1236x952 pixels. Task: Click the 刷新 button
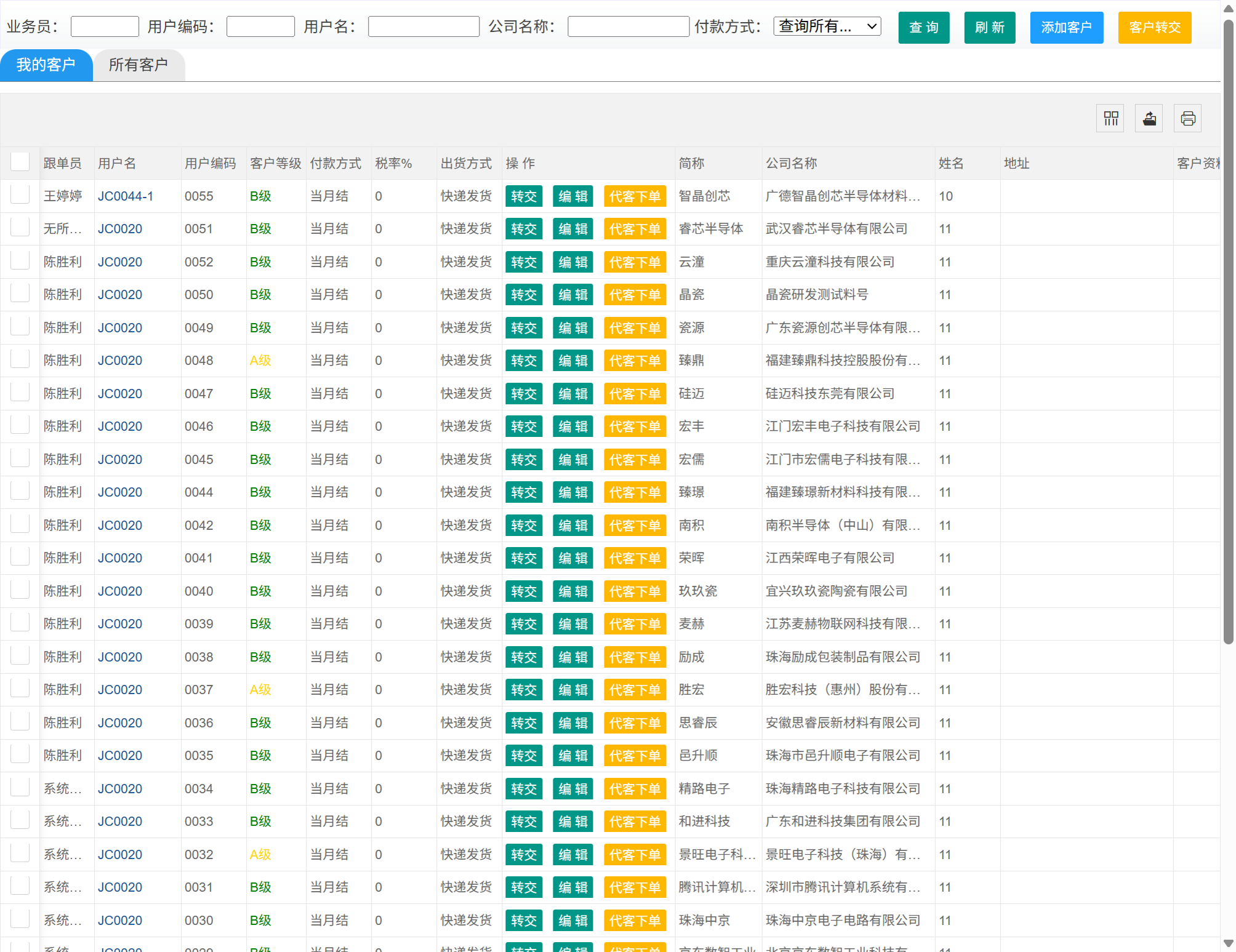click(989, 28)
